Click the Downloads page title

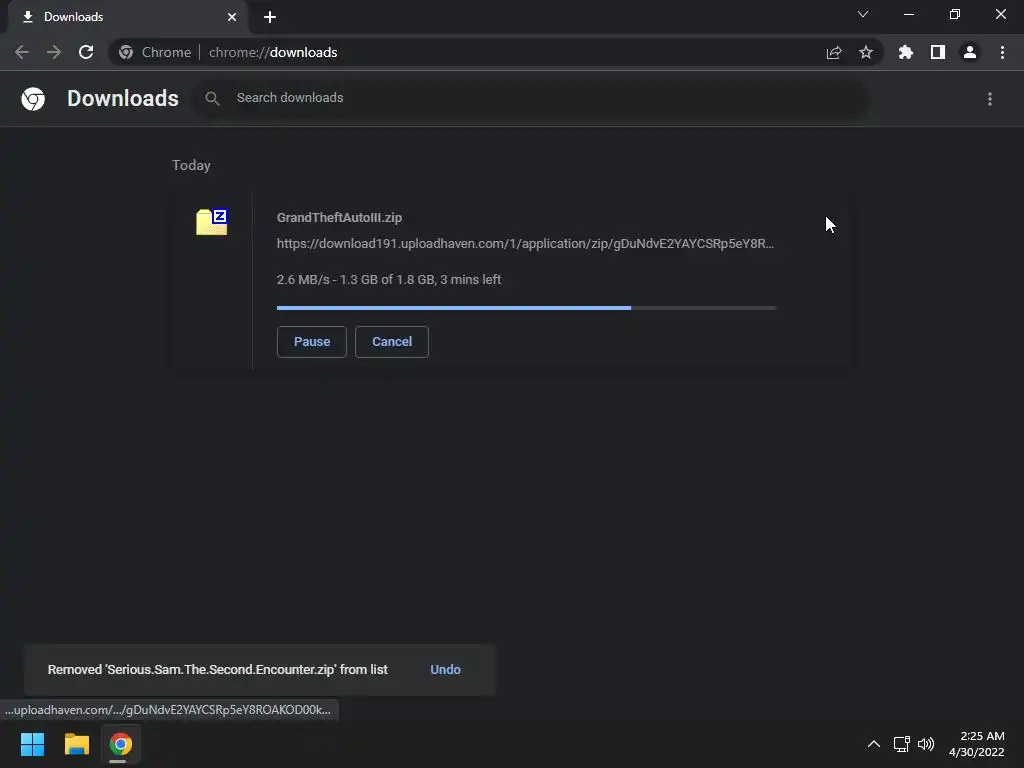tap(123, 99)
